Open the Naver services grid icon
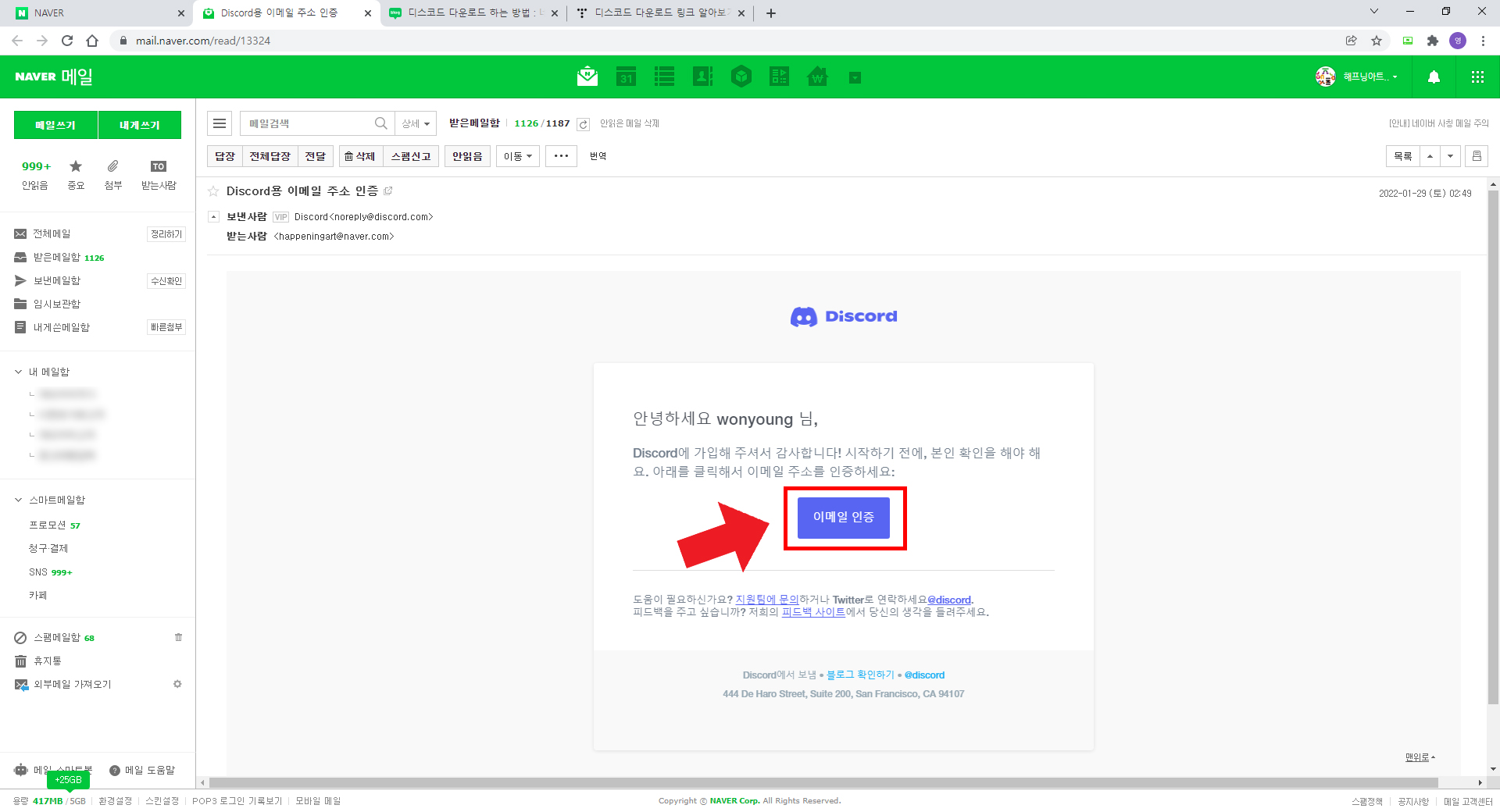Image resolution: width=1500 pixels, height=812 pixels. [1477, 77]
